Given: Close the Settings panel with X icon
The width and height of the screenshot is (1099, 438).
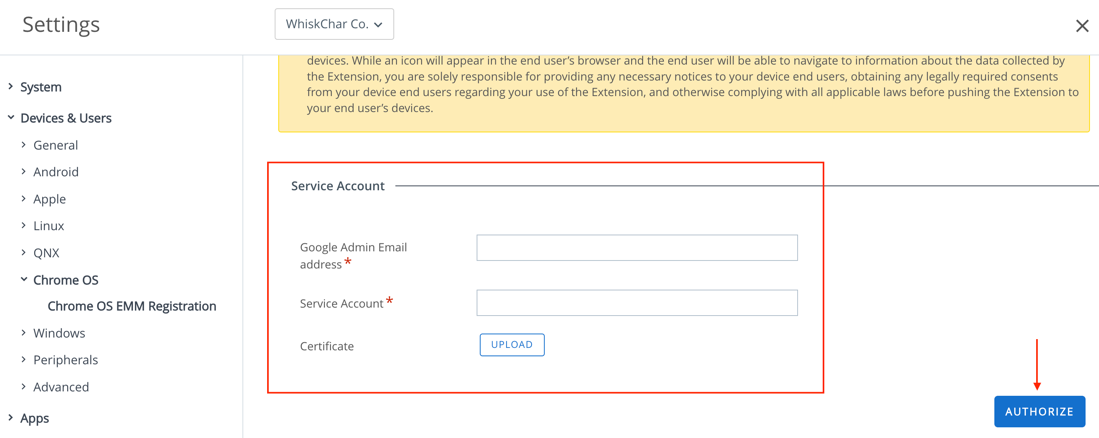Looking at the screenshot, I should pyautogui.click(x=1082, y=26).
